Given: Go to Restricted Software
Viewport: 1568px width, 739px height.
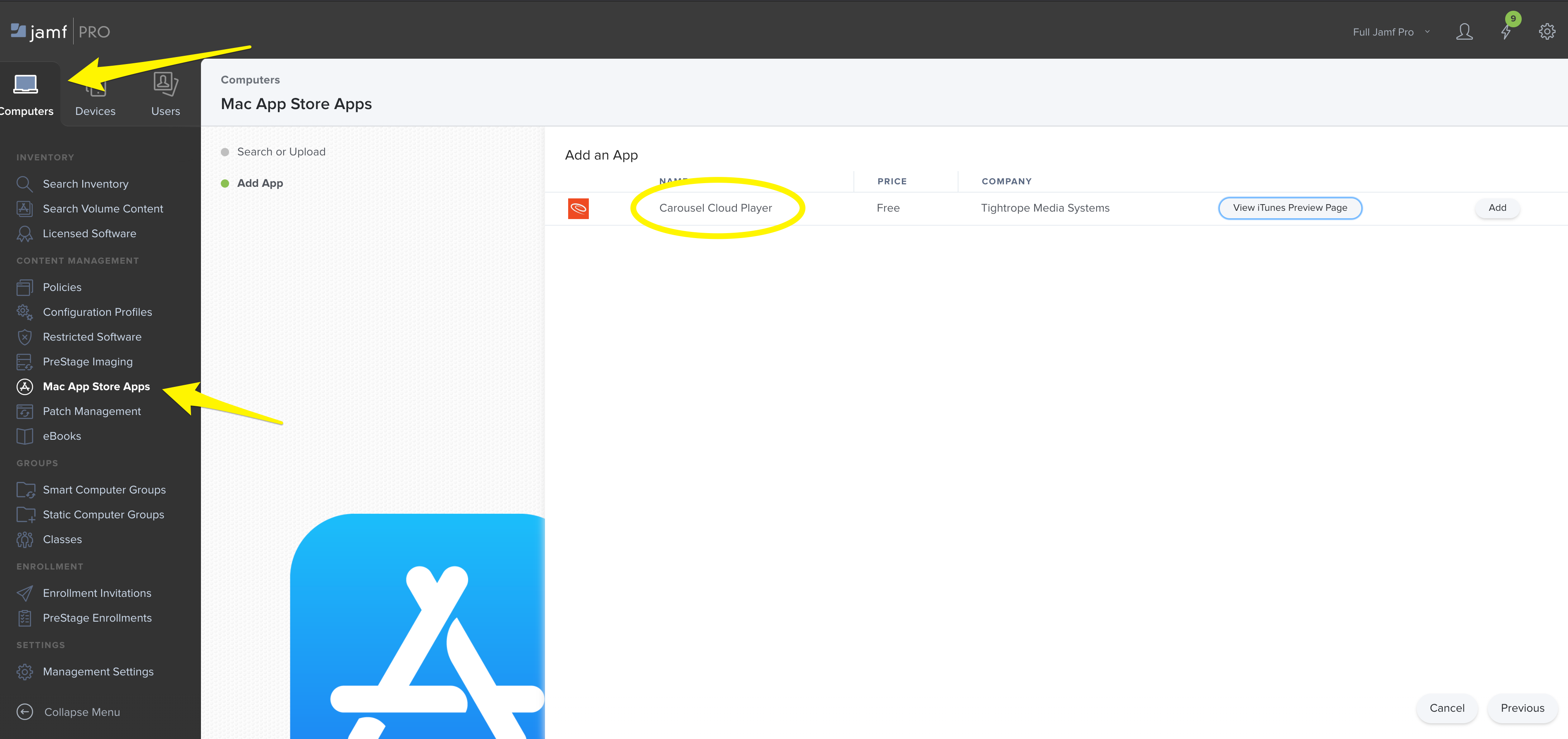Looking at the screenshot, I should tap(92, 337).
